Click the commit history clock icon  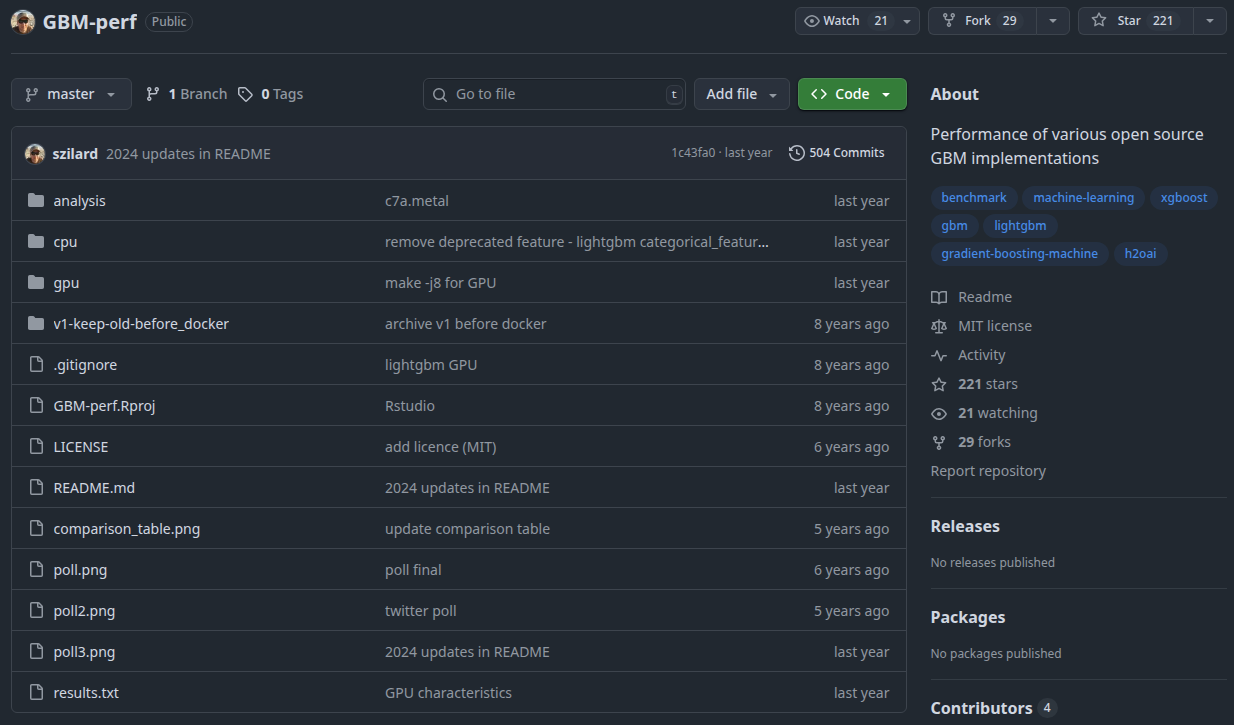click(x=796, y=153)
